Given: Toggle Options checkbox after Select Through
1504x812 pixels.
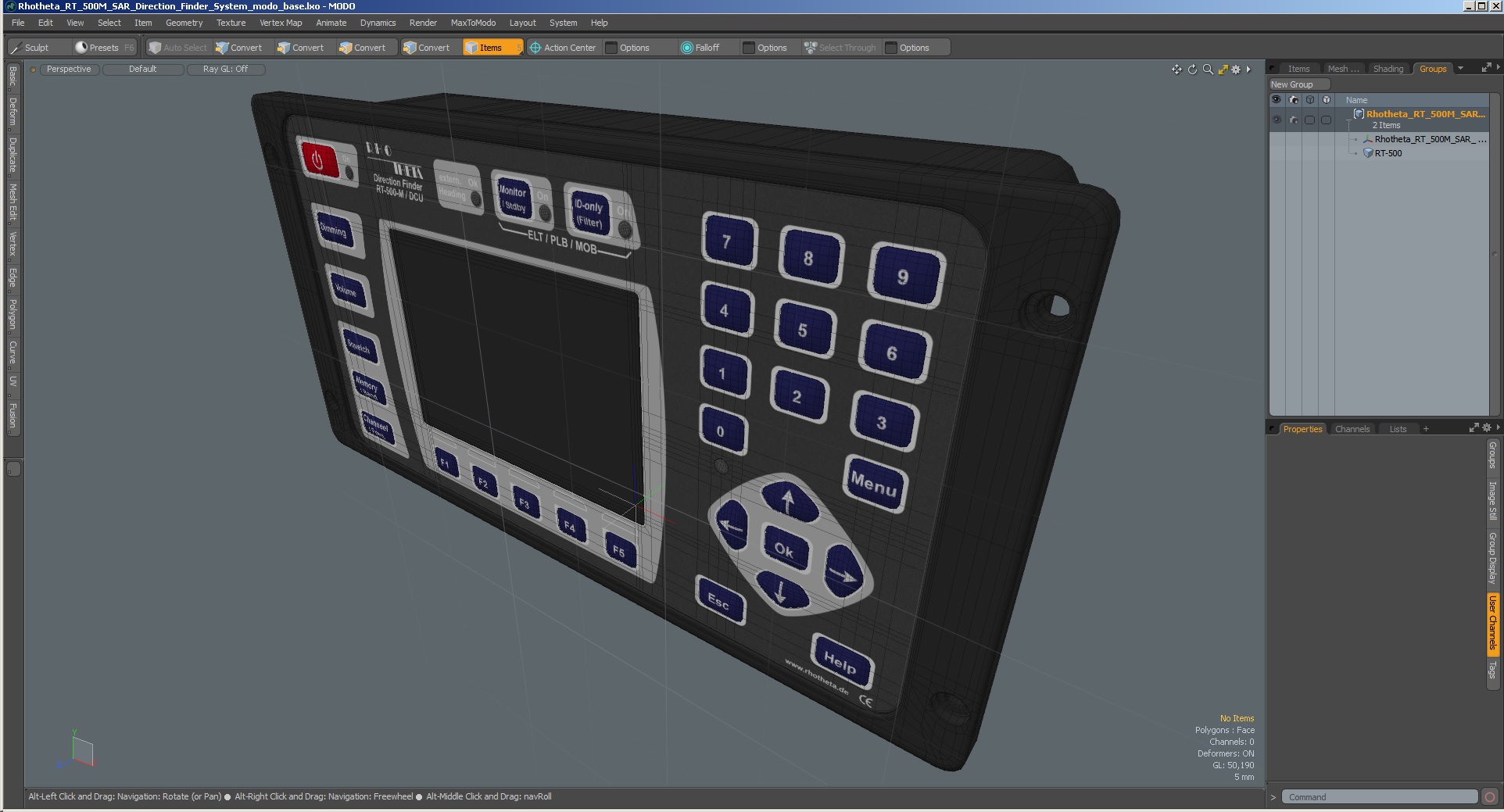Looking at the screenshot, I should pos(891,48).
